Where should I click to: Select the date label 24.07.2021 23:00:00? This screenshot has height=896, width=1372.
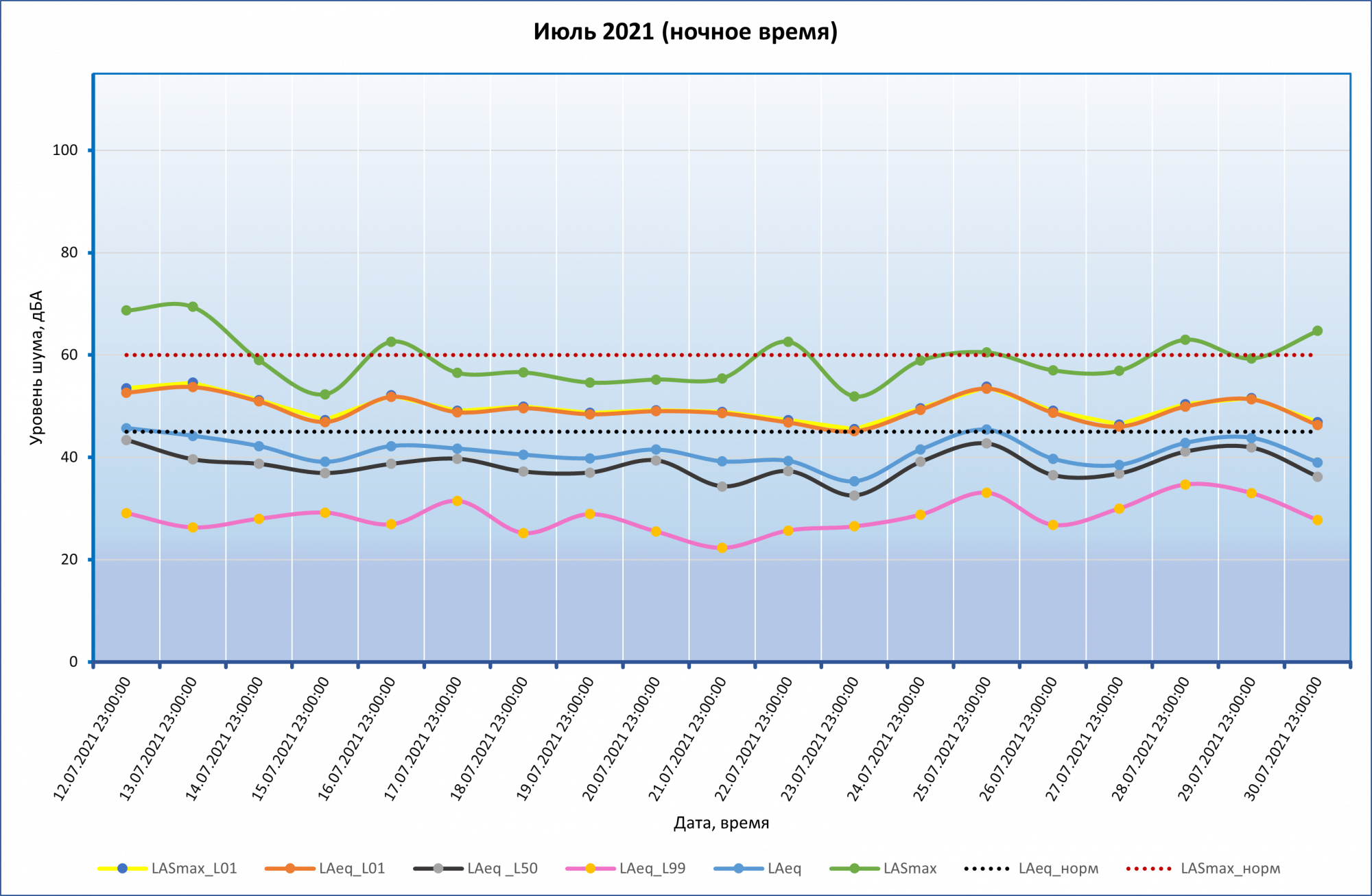(886, 738)
